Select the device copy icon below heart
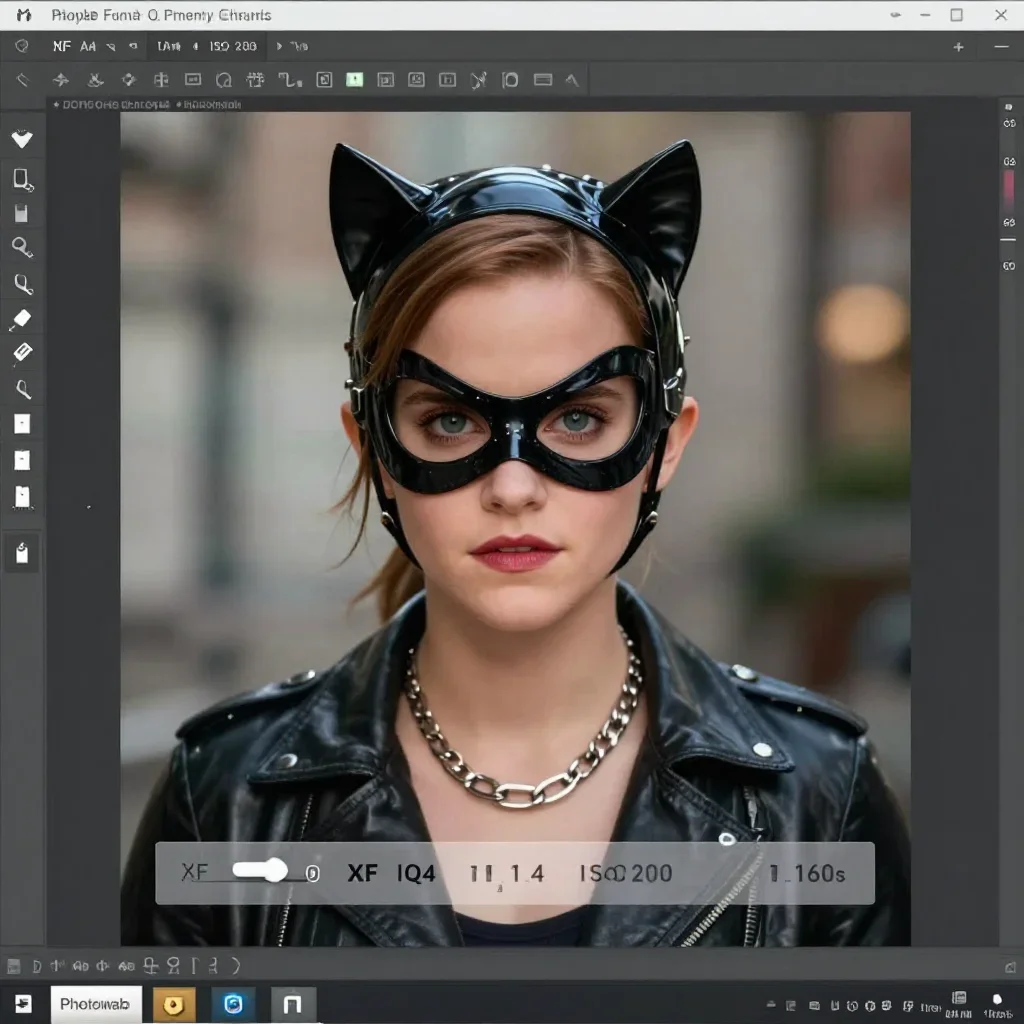1024x1024 pixels. point(23,180)
